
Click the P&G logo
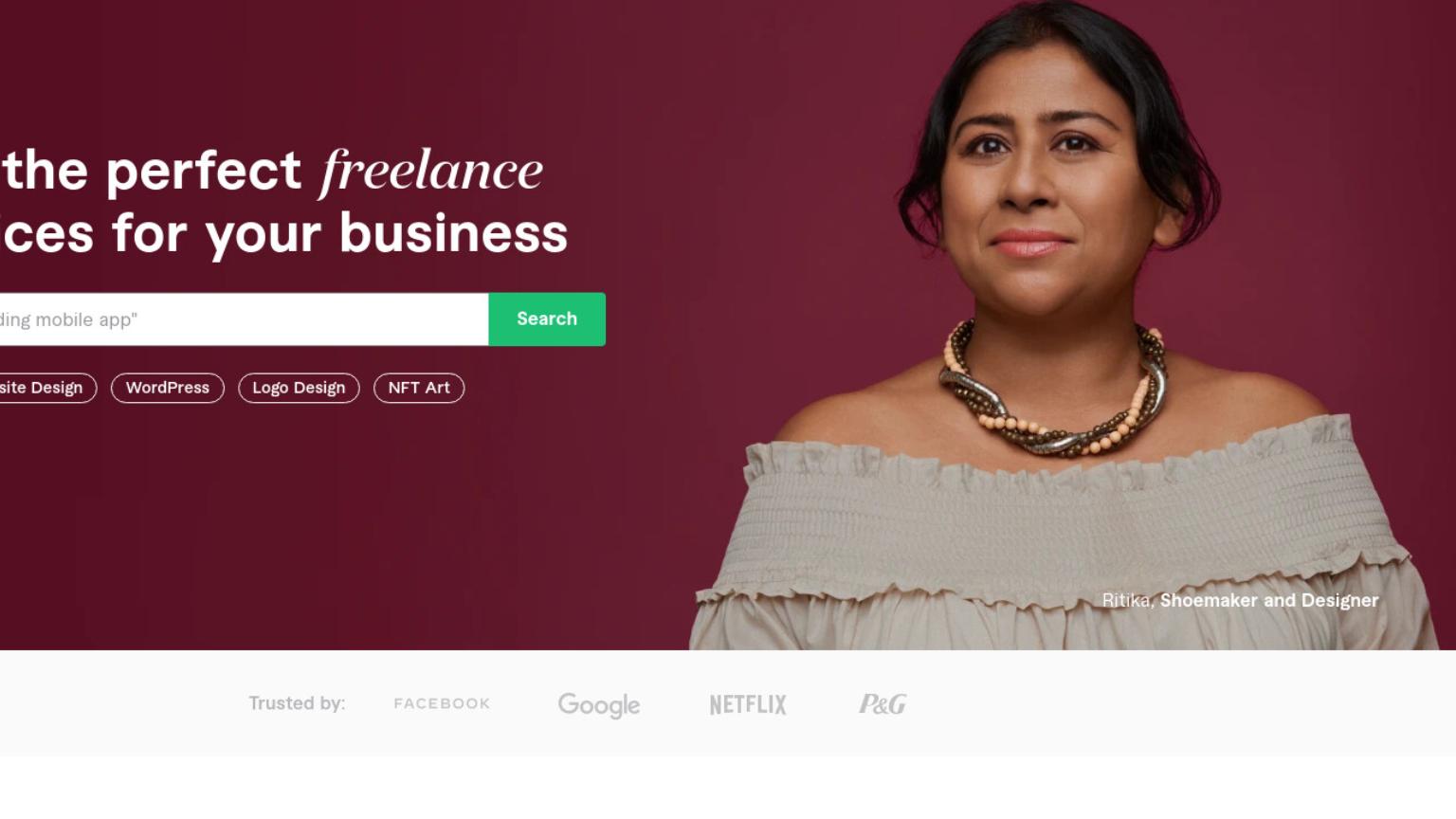click(x=883, y=704)
